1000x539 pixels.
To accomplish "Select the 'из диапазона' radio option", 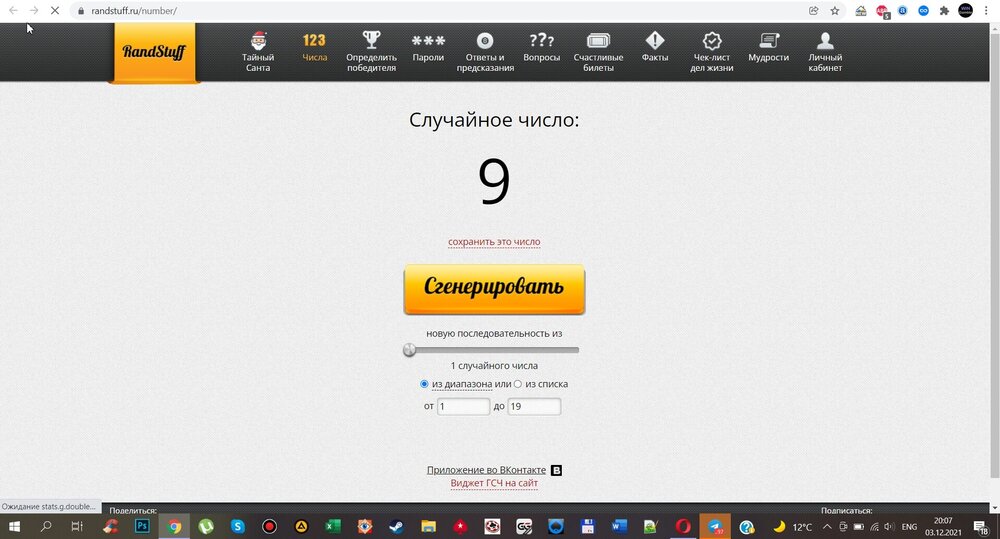I will (425, 384).
